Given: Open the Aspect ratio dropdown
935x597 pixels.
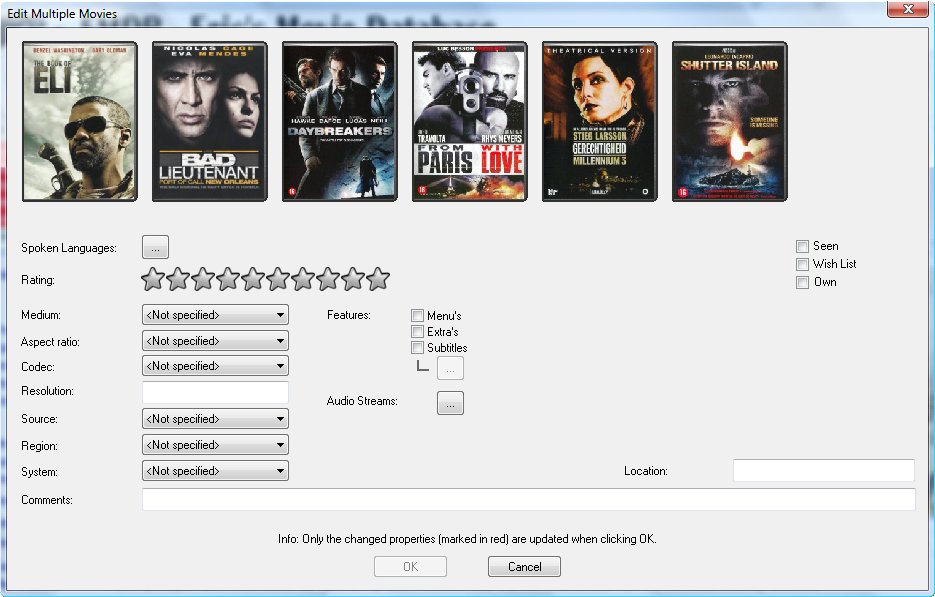Looking at the screenshot, I should click(215, 341).
